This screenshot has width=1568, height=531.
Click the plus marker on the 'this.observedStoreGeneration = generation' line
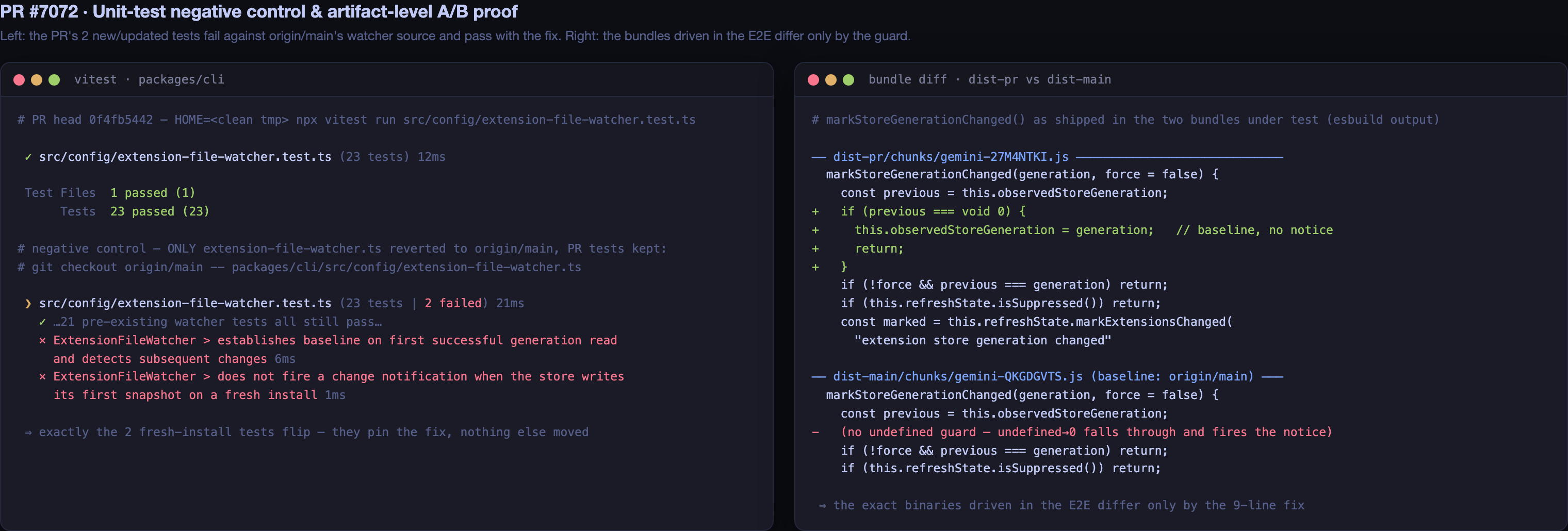coord(815,230)
